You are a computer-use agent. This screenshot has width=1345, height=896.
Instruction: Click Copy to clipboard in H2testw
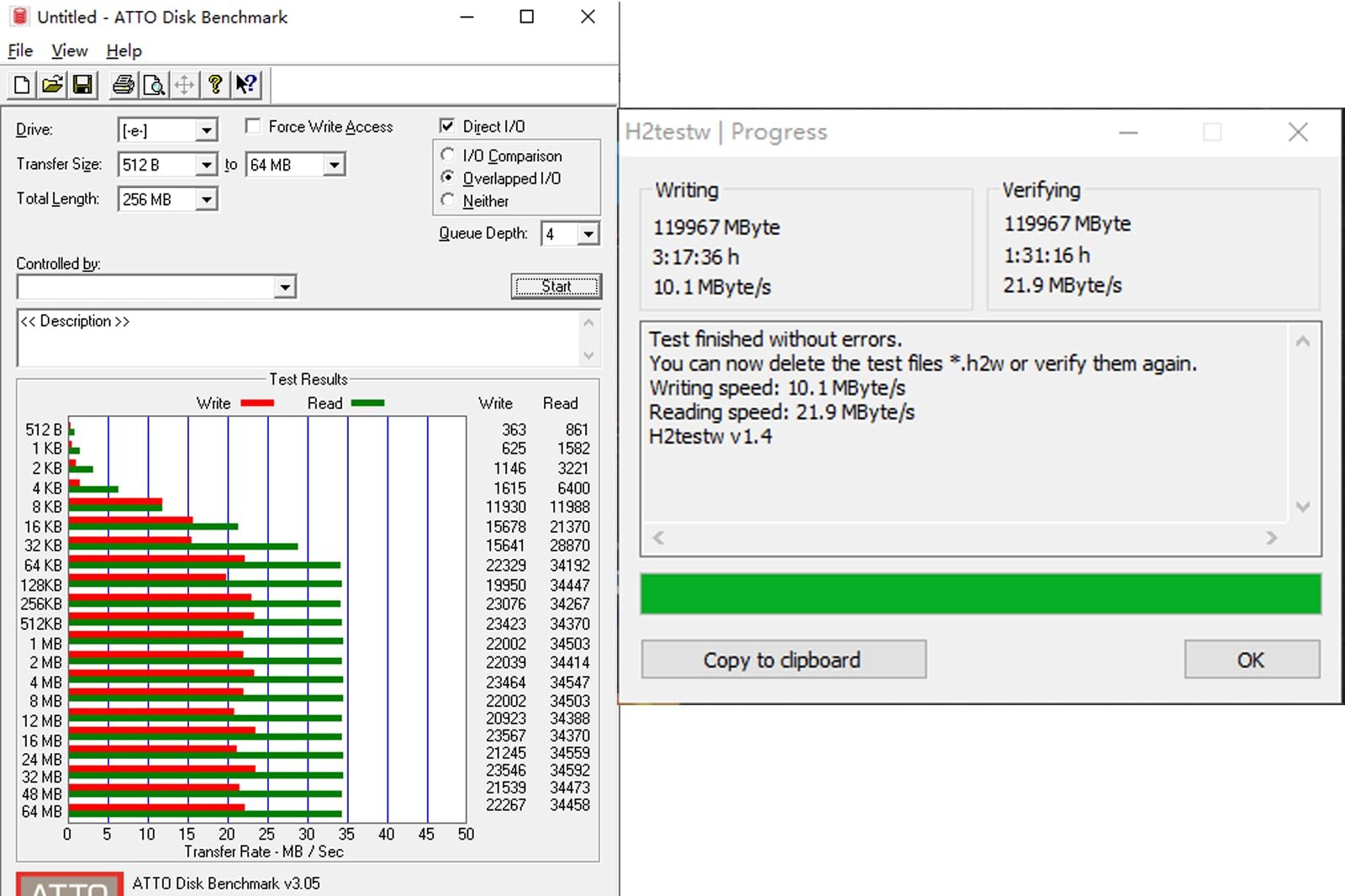pyautogui.click(x=783, y=660)
